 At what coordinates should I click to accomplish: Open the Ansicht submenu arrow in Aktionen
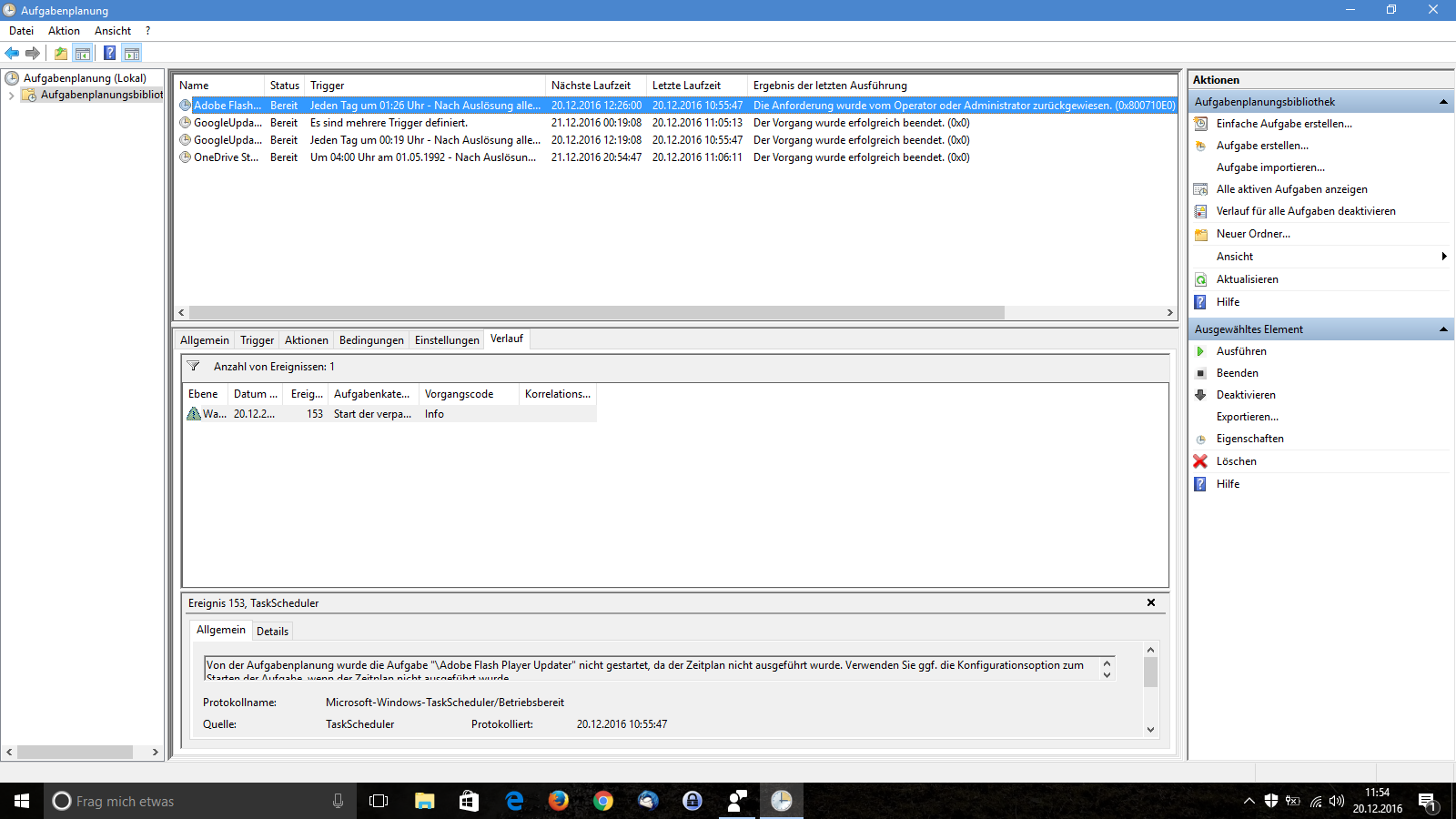(x=1444, y=257)
